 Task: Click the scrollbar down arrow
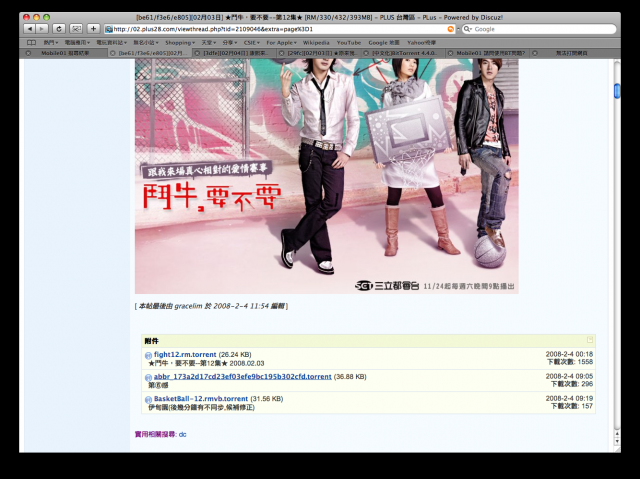point(617,441)
